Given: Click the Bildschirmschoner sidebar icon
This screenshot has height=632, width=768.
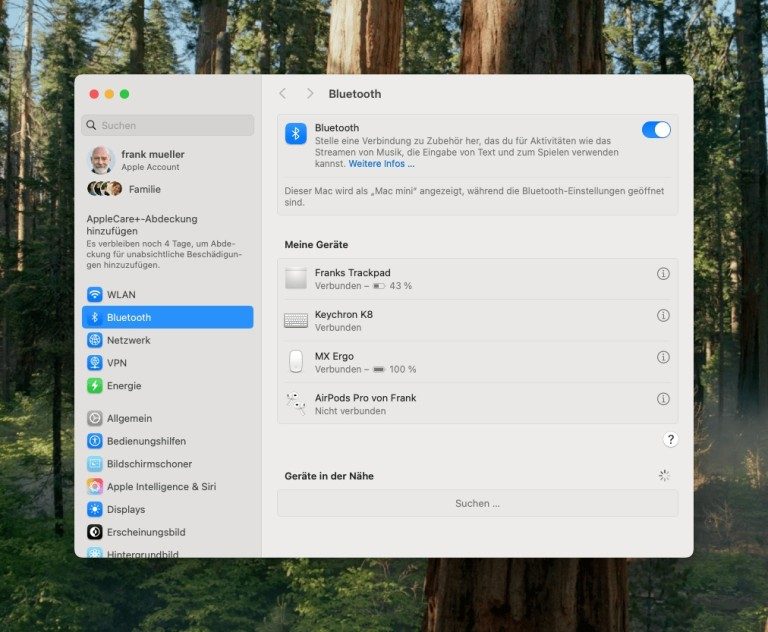Looking at the screenshot, I should (x=95, y=464).
